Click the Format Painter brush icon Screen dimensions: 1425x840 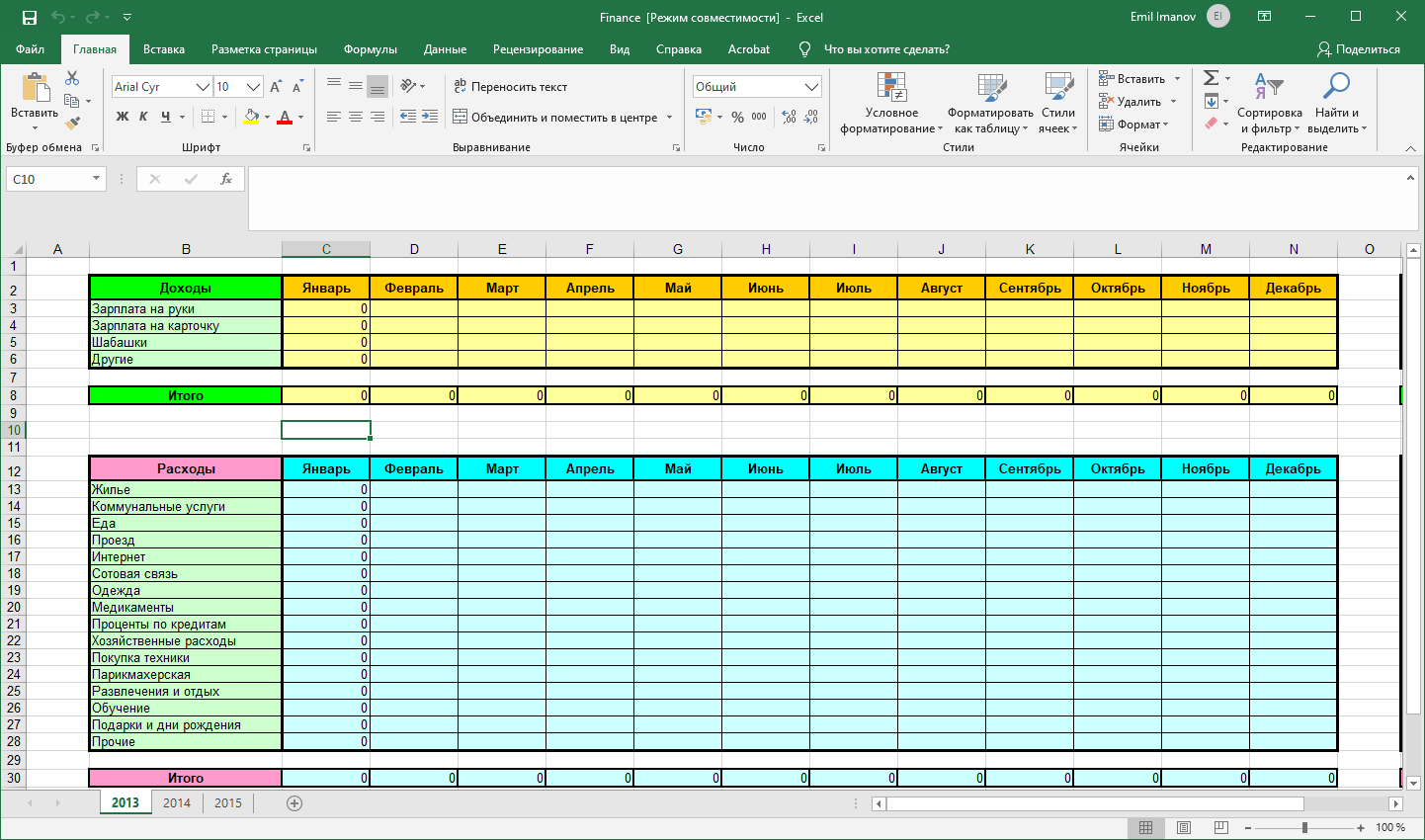point(72,124)
